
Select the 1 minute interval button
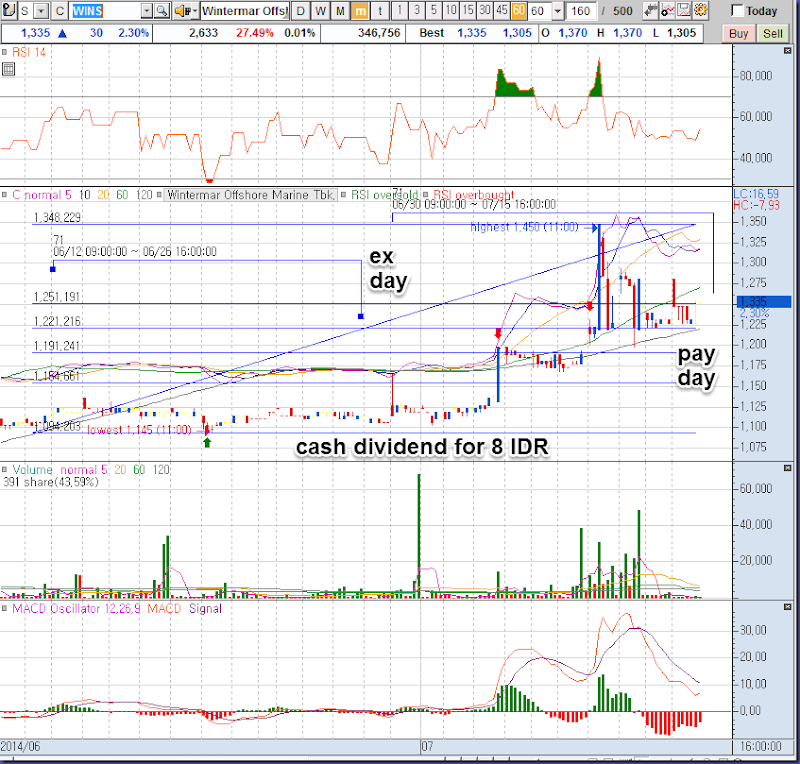[400, 11]
